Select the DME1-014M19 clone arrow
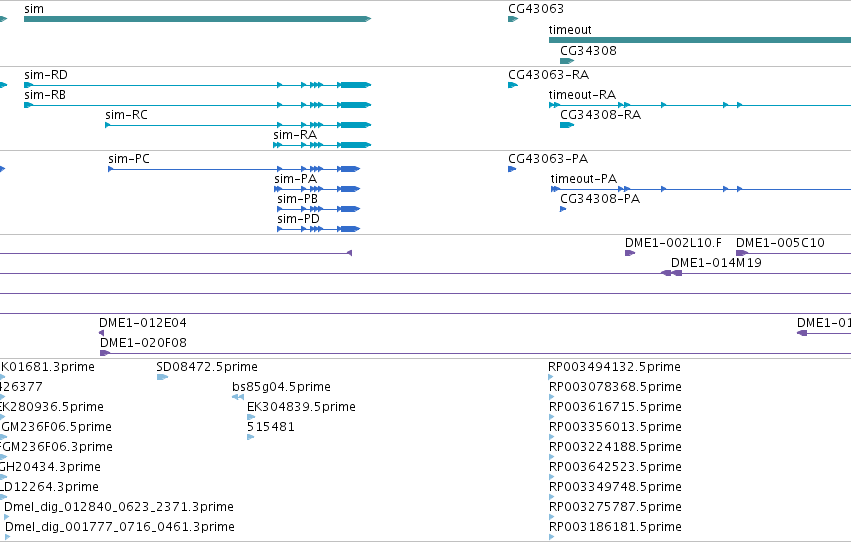This screenshot has width=851, height=542. [671, 273]
